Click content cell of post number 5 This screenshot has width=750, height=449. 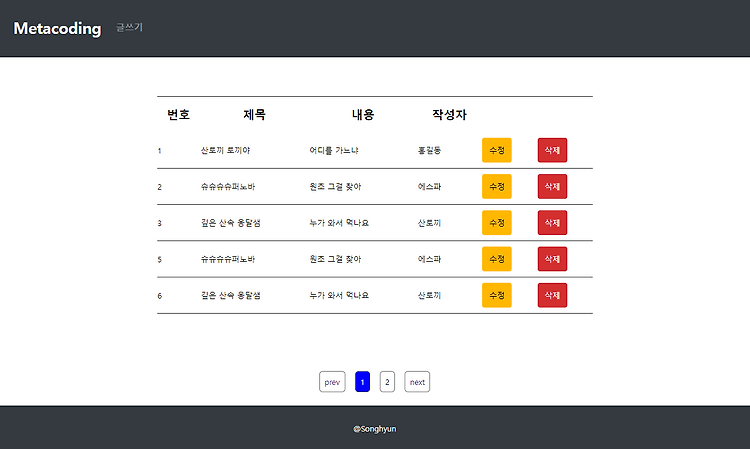[335, 259]
